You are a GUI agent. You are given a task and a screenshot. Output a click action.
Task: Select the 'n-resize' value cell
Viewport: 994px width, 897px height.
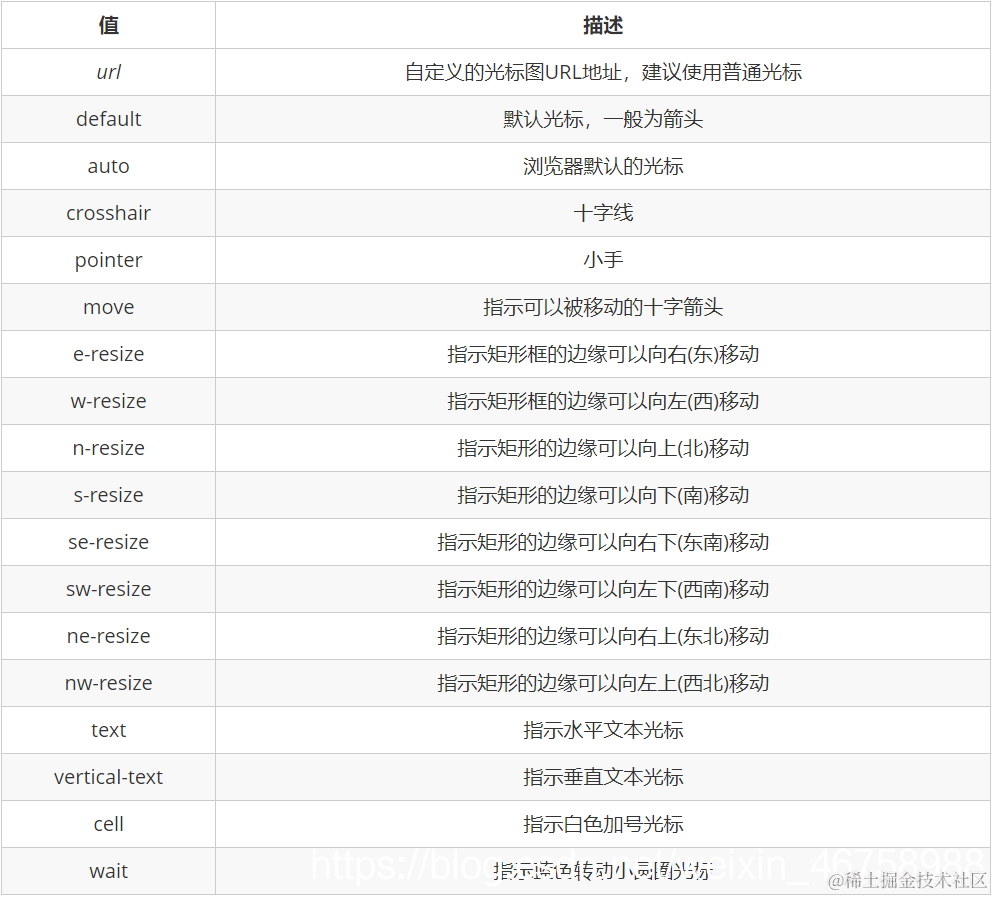point(108,448)
